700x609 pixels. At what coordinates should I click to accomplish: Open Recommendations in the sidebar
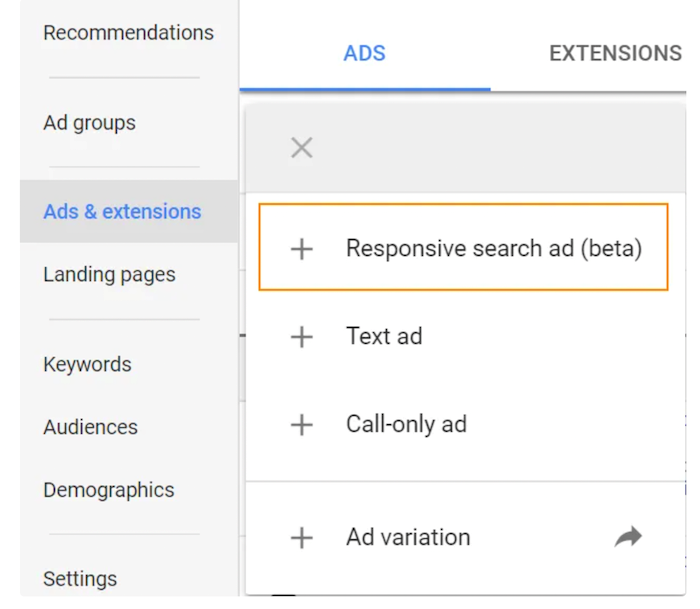tap(128, 32)
